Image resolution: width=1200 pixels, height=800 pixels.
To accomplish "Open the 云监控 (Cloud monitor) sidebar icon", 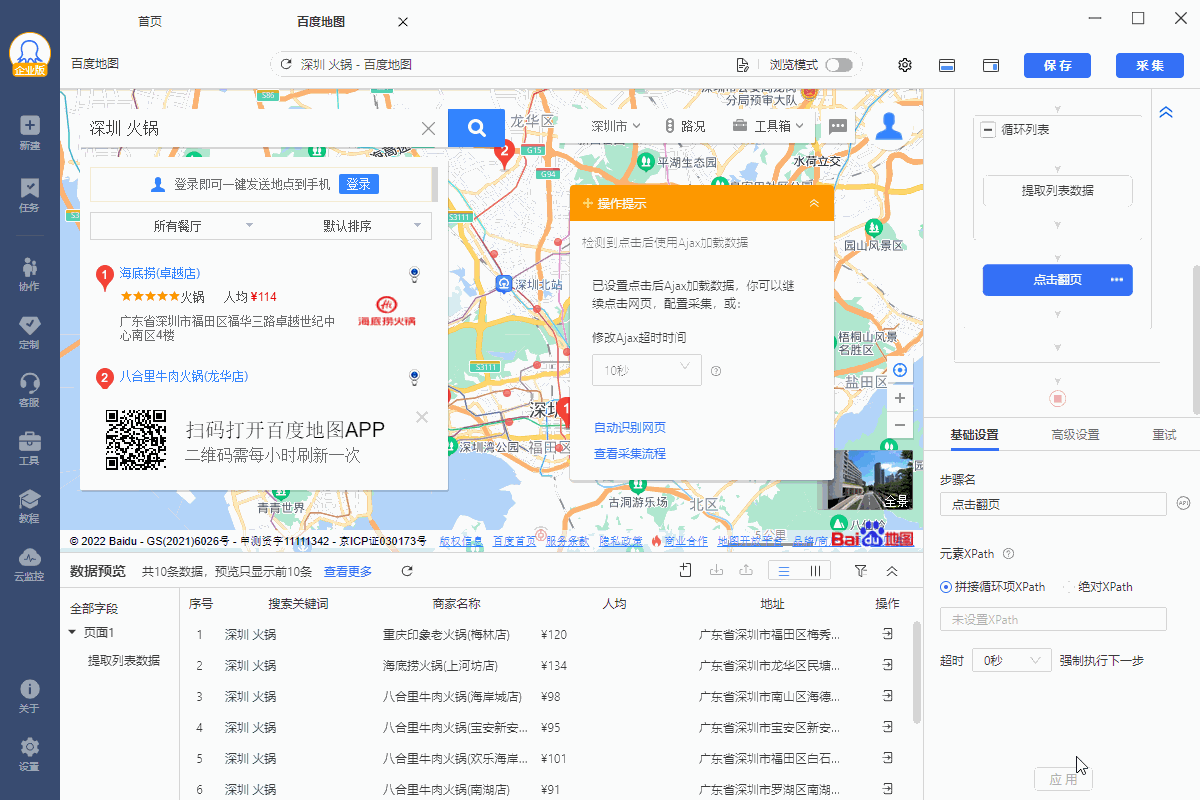I will 29,564.
